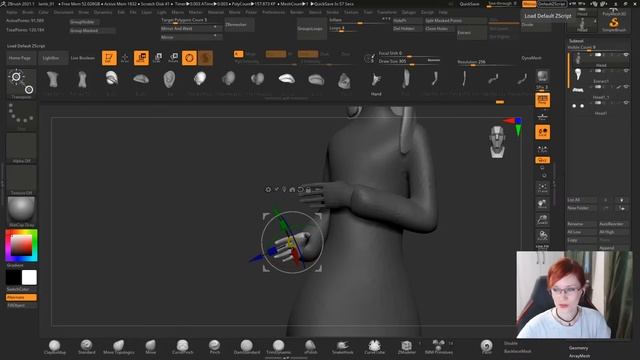The image size is (640, 360).
Task: Pick the CurveTube brush
Action: click(x=374, y=347)
